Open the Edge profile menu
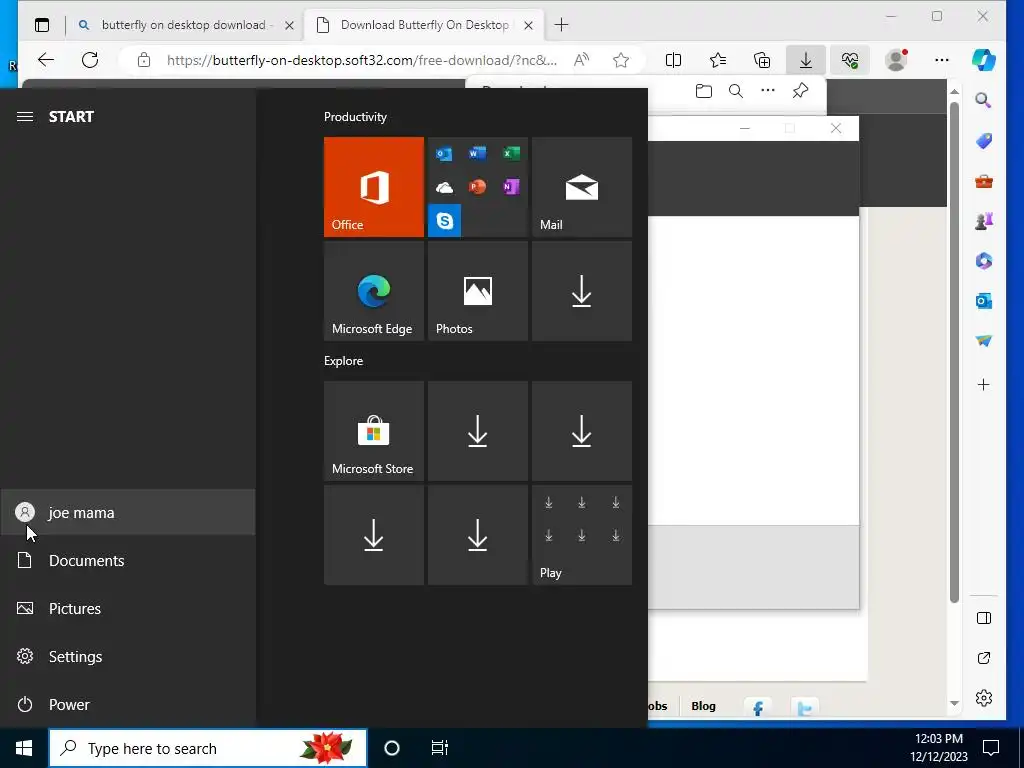Screen dimensions: 1024x768 (896, 60)
